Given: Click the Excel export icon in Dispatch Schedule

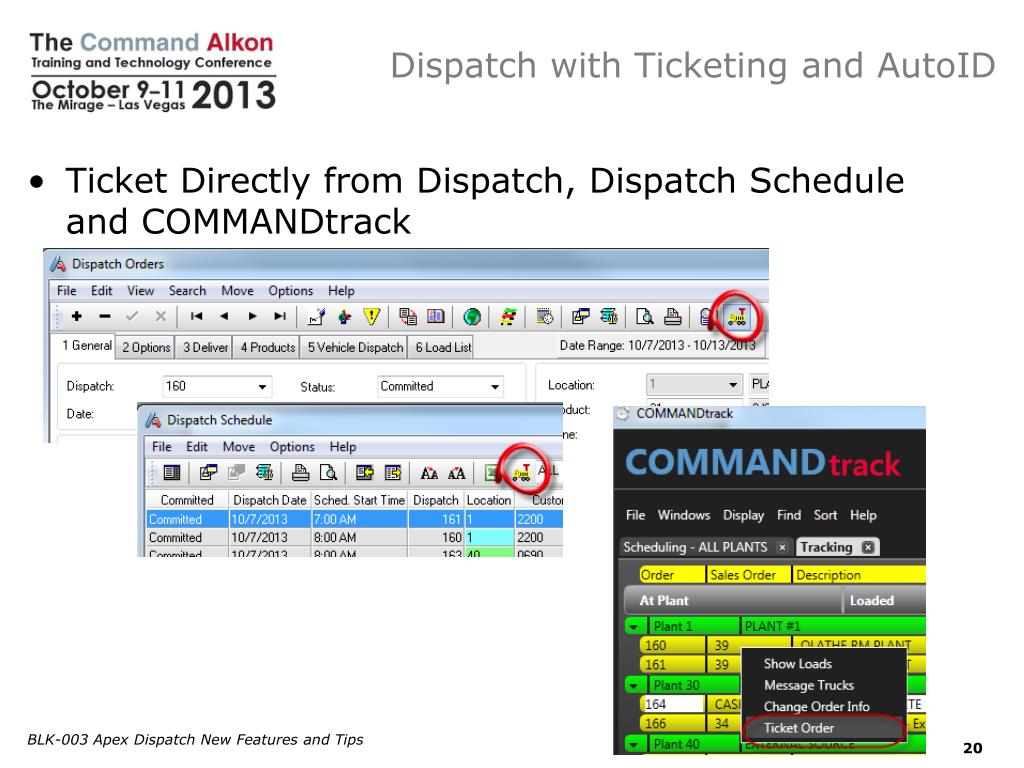Looking at the screenshot, I should (x=492, y=473).
